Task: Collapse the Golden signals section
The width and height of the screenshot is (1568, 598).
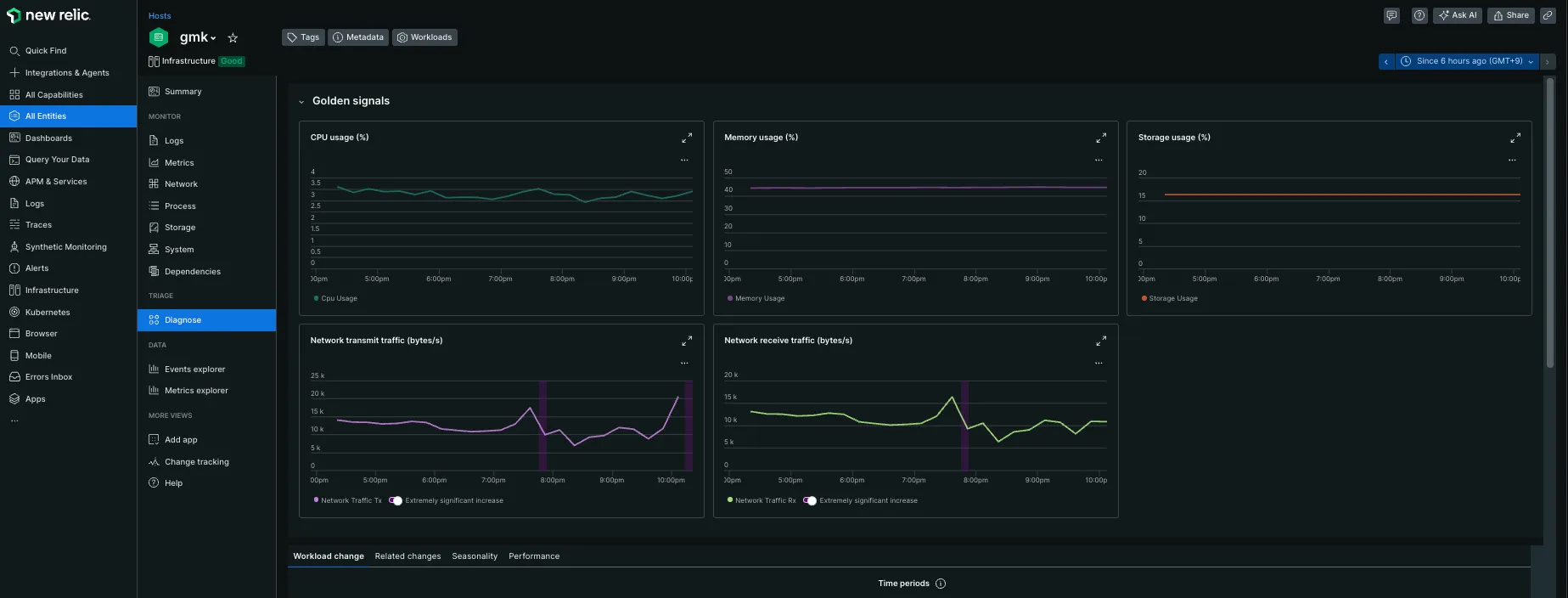Action: [301, 101]
